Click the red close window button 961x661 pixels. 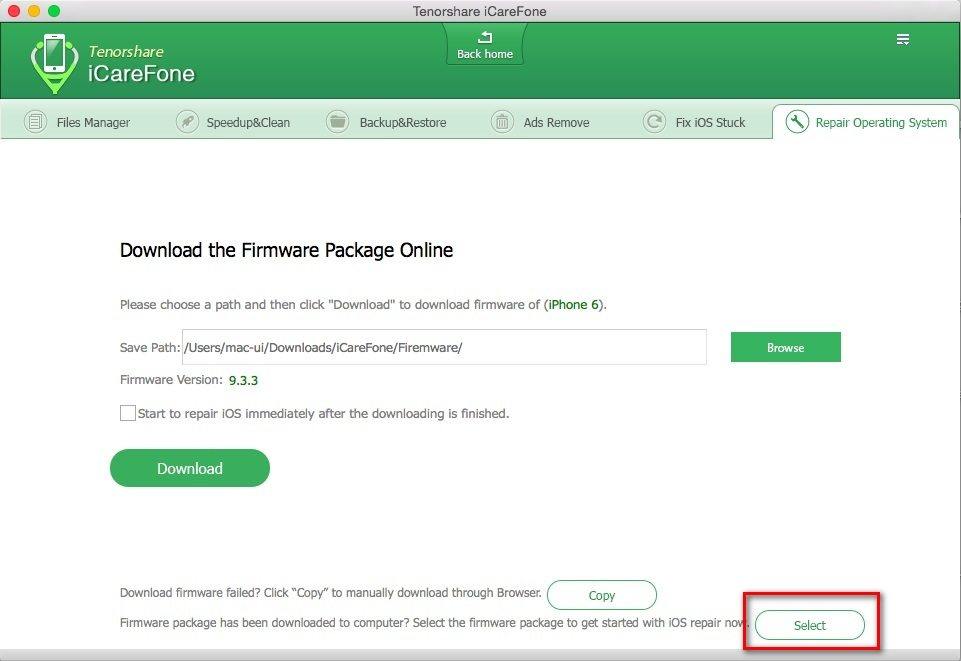14,11
